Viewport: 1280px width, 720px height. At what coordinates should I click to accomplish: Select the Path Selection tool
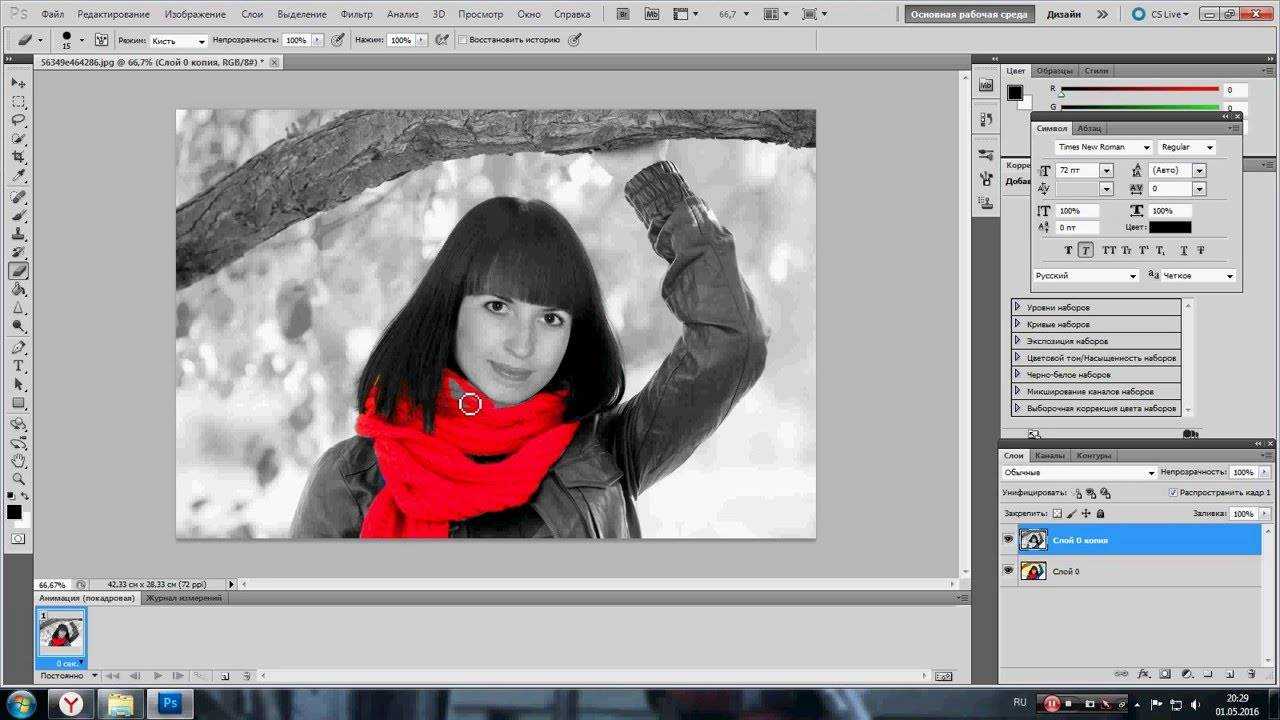click(x=18, y=385)
